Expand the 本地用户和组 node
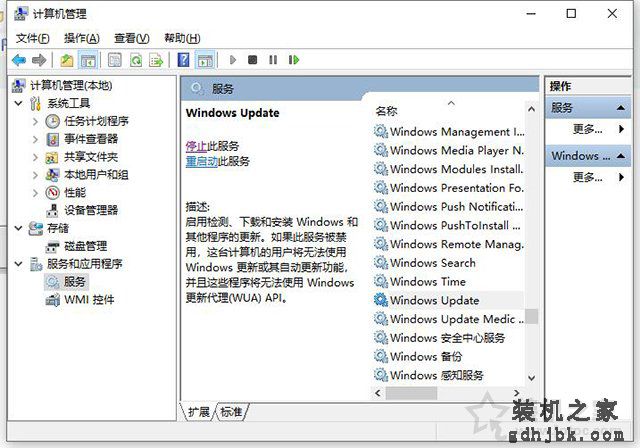This screenshot has width=640, height=448. click(x=36, y=175)
